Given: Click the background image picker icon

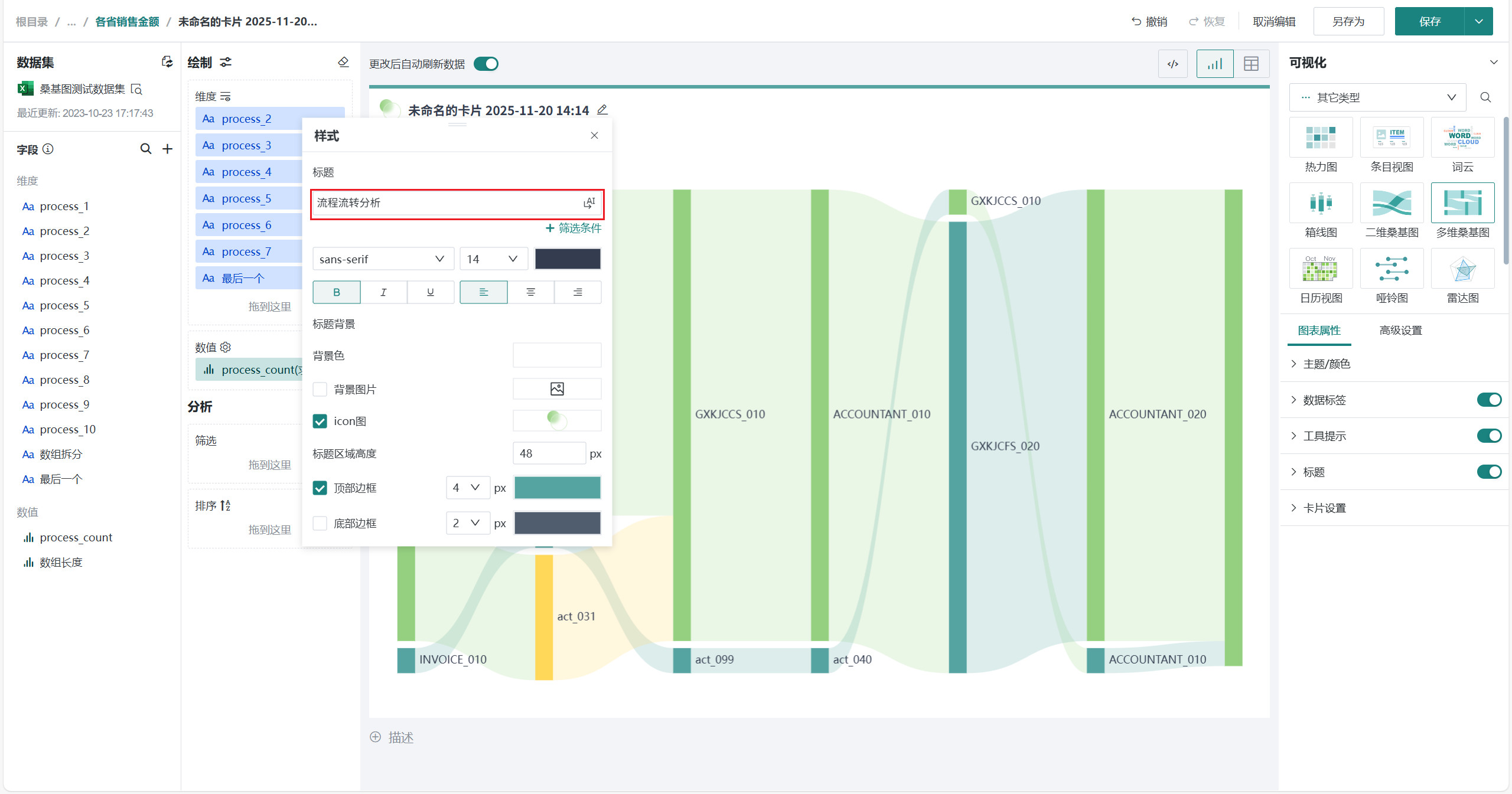Looking at the screenshot, I should (557, 389).
